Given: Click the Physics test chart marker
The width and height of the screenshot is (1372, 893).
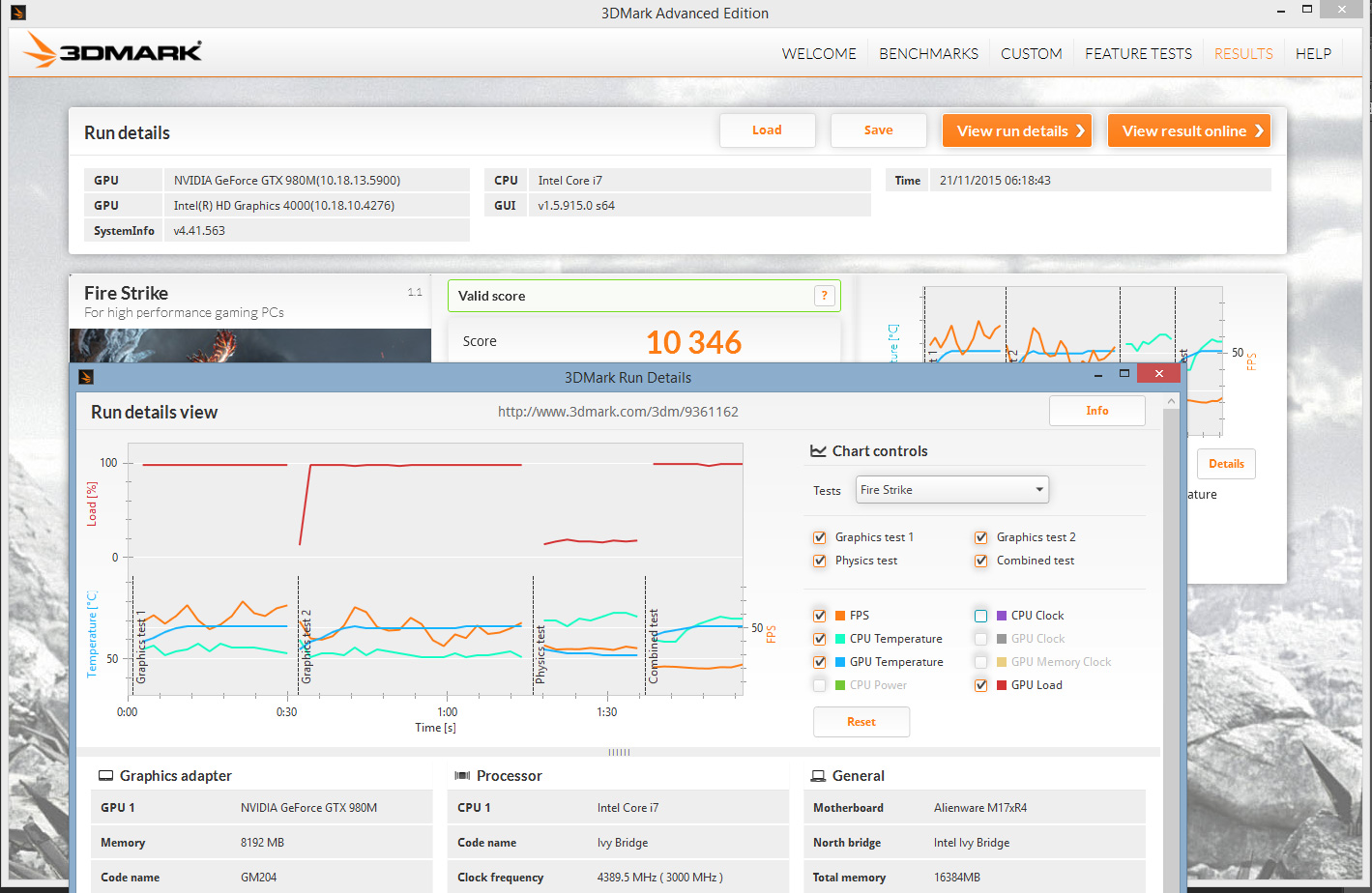Looking at the screenshot, I should coord(540,654).
